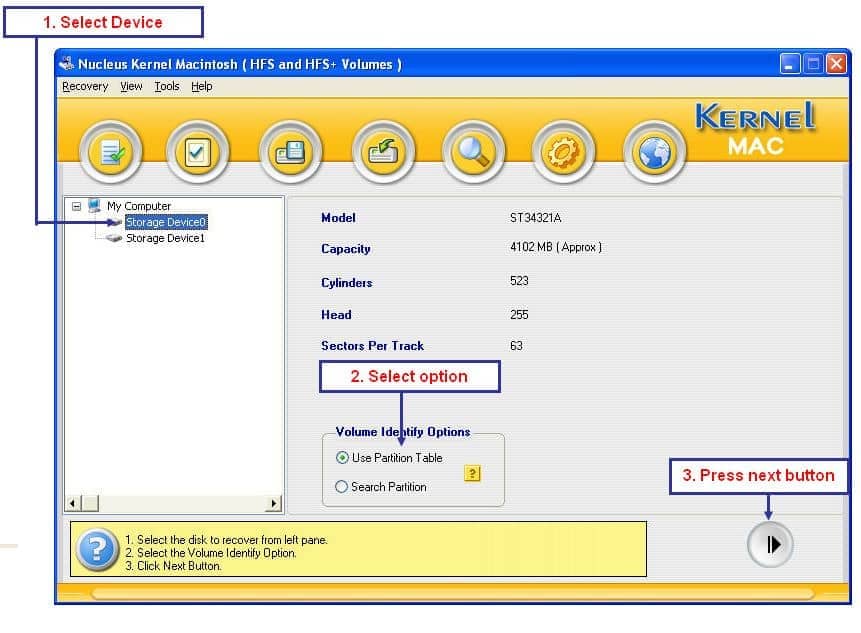Image resolution: width=861 pixels, height=633 pixels.
Task: Click the magnifying glass search icon
Action: click(473, 152)
